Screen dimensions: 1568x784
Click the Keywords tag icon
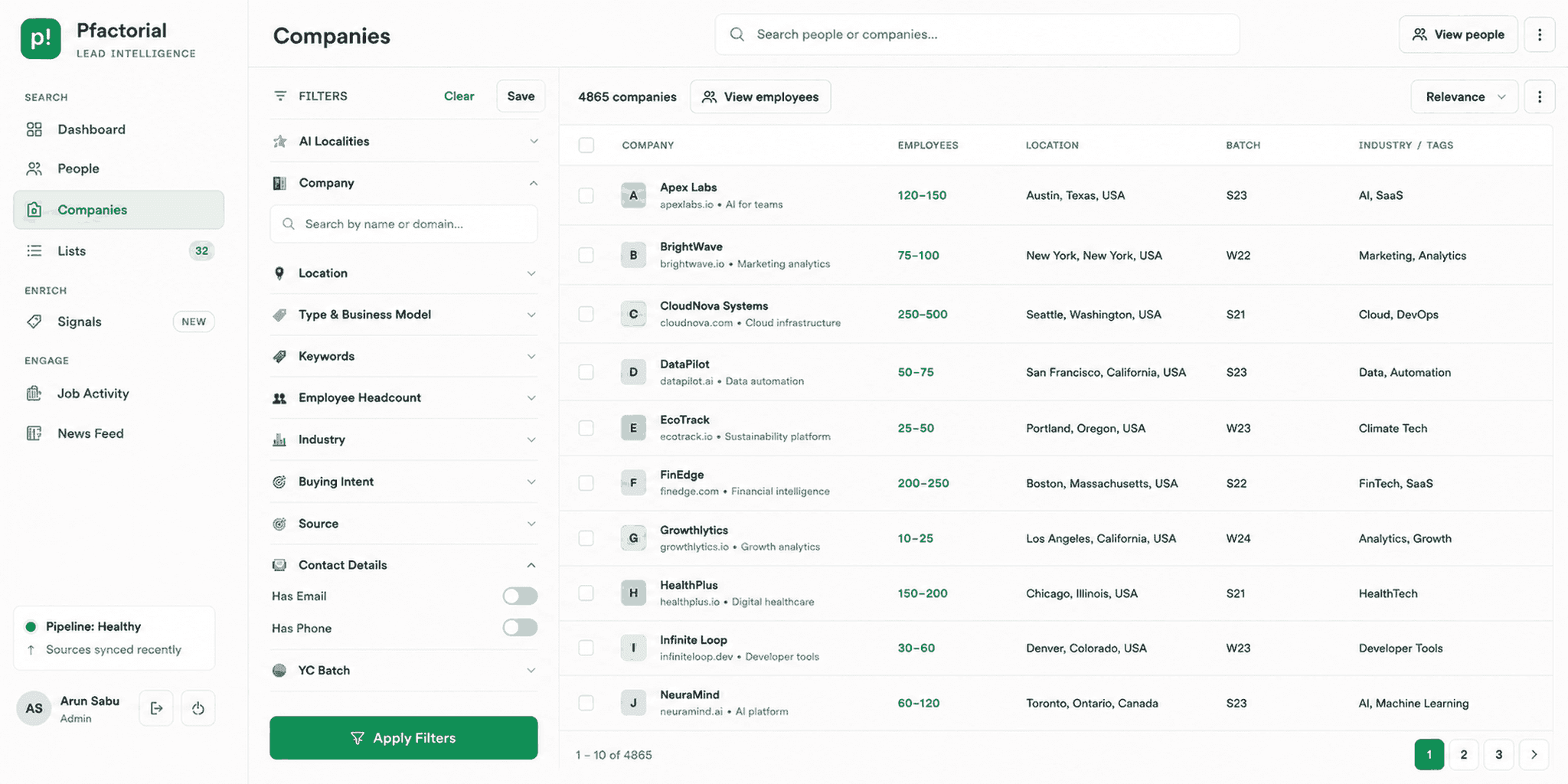[279, 356]
